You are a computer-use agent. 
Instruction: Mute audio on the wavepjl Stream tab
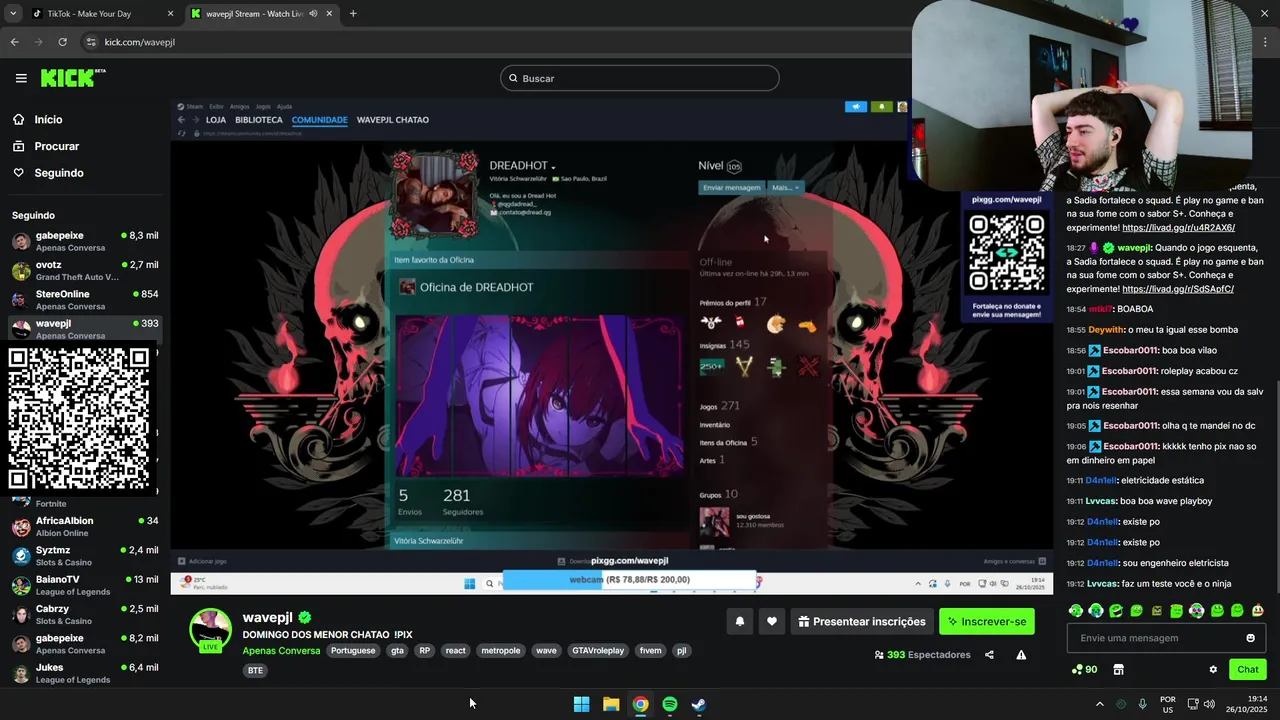[x=313, y=14]
